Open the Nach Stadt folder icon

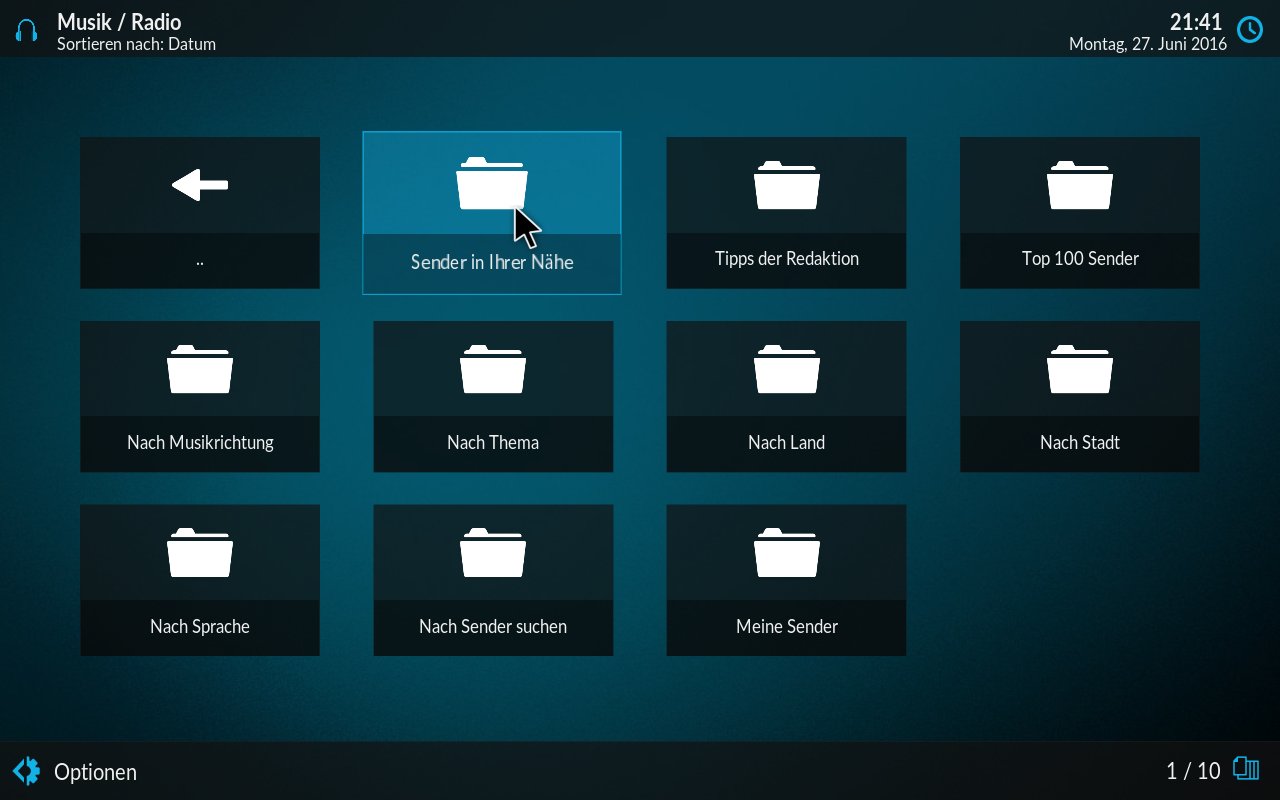pyautogui.click(x=1079, y=369)
